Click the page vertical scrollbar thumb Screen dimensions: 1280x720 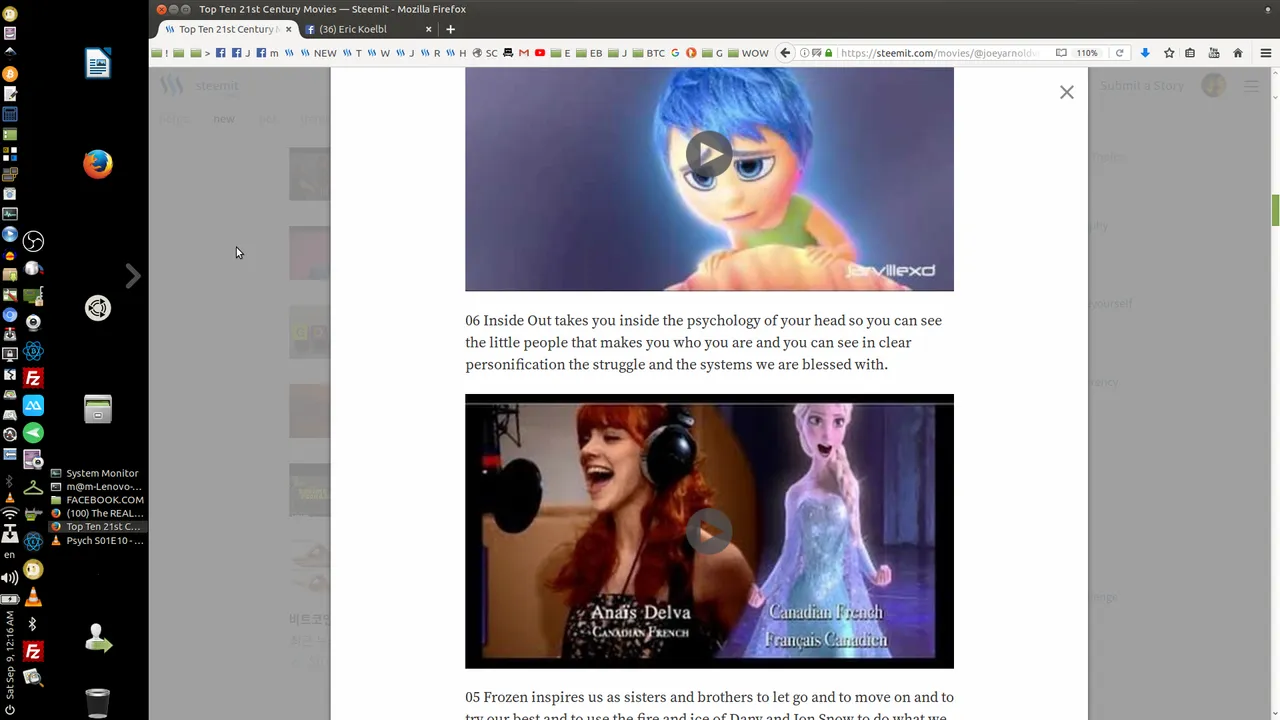1275,210
